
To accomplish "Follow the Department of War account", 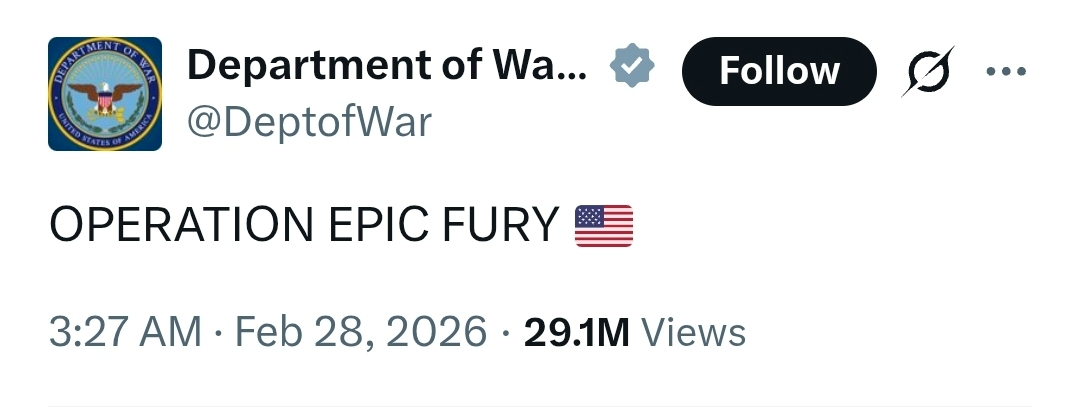I will coord(779,71).
